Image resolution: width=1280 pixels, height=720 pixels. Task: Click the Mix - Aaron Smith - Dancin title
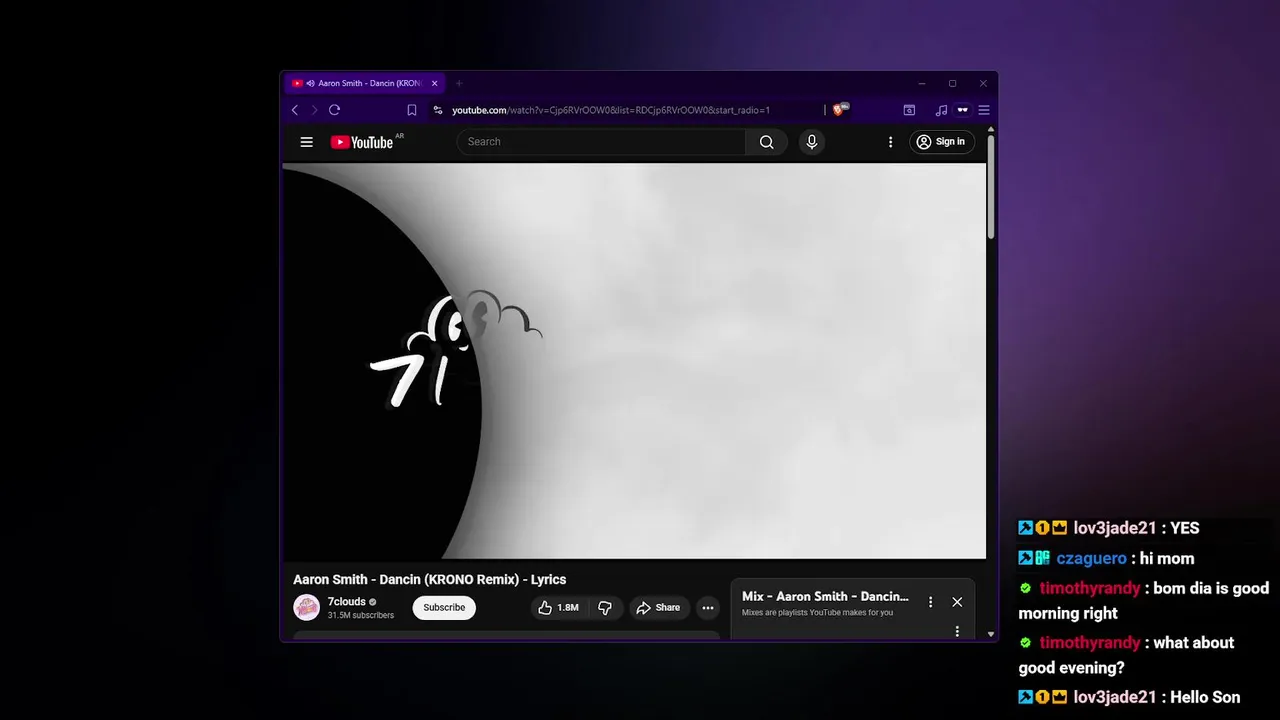coord(825,597)
